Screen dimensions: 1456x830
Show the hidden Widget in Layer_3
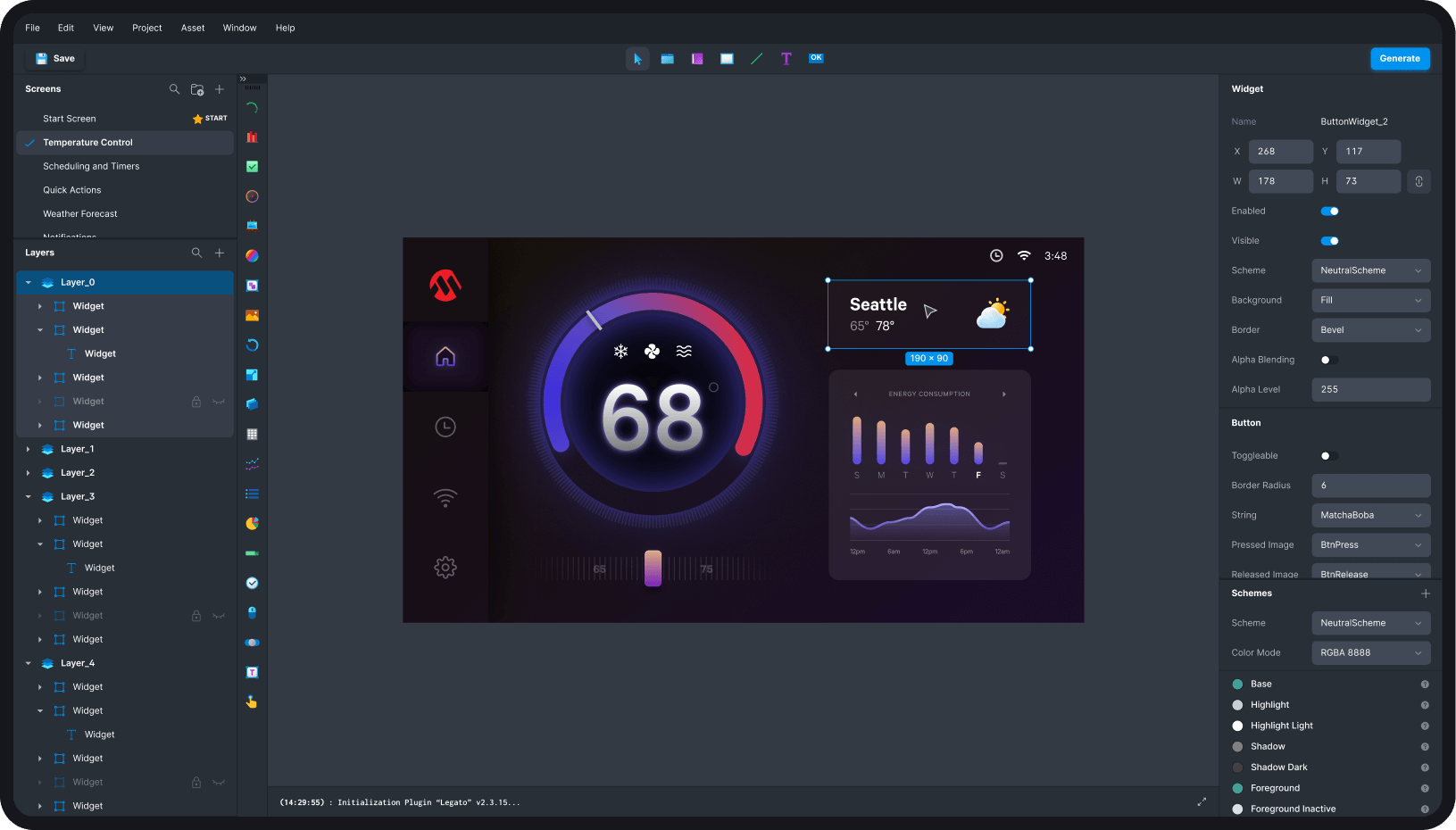219,616
